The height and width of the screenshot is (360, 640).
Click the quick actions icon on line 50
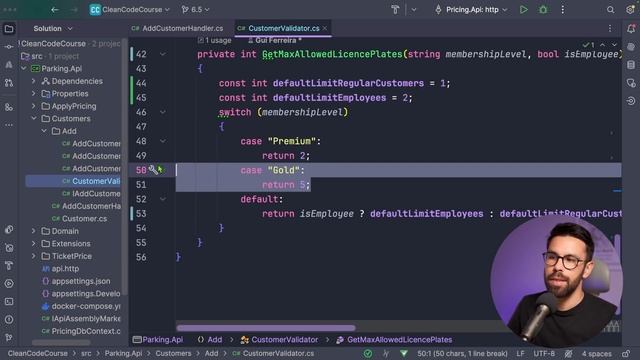coord(153,169)
